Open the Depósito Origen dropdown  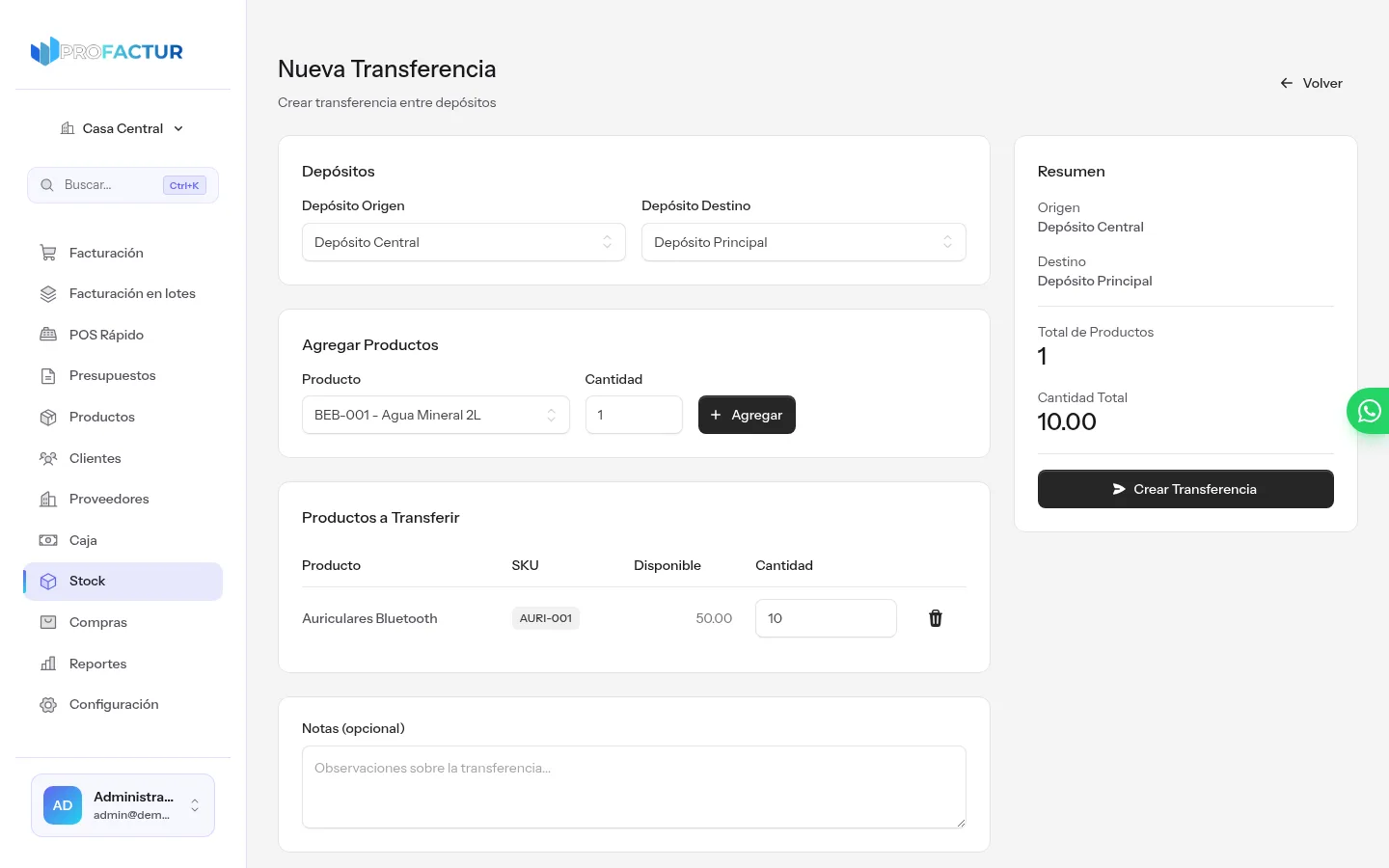[464, 242]
